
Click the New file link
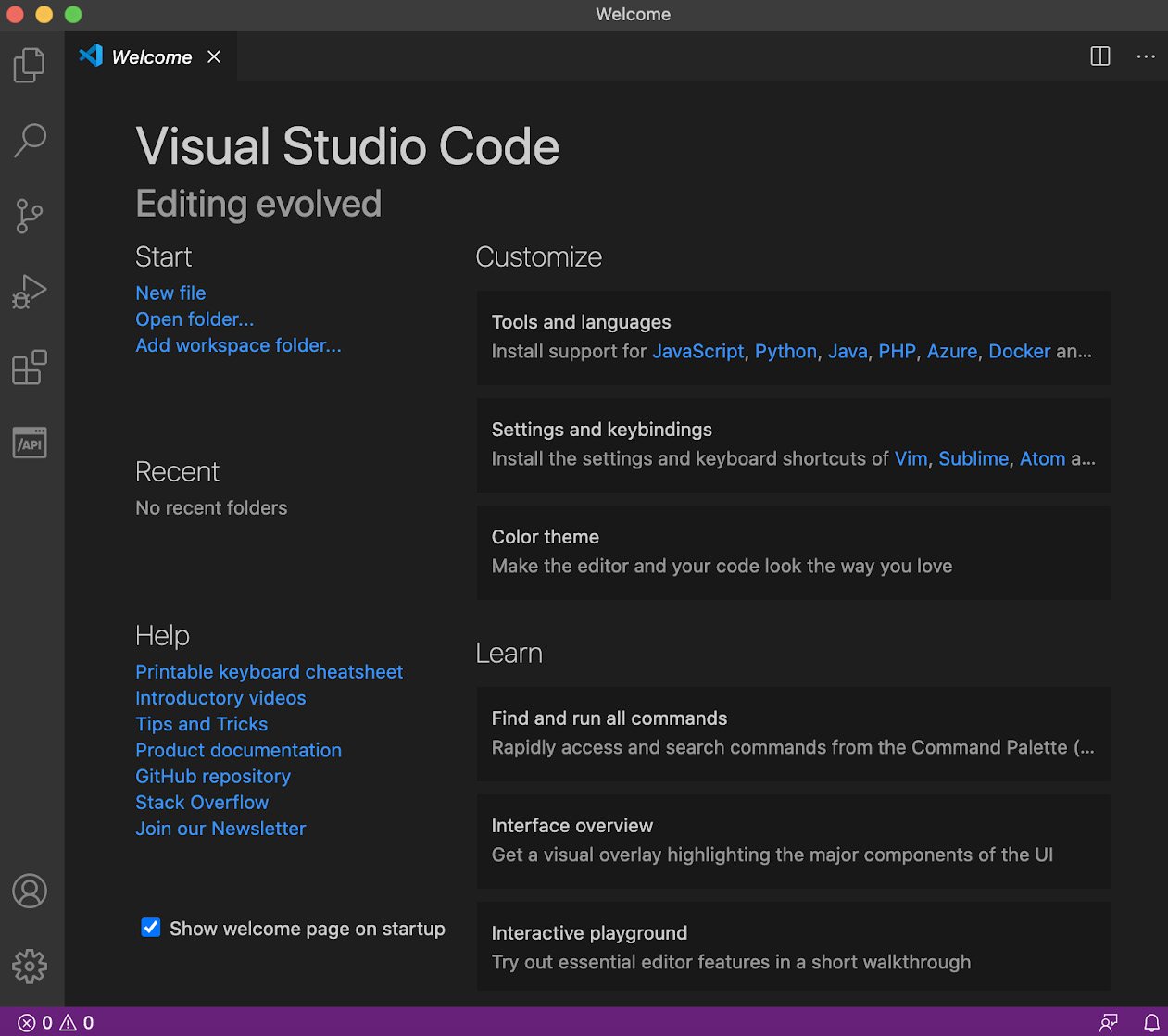coord(170,293)
